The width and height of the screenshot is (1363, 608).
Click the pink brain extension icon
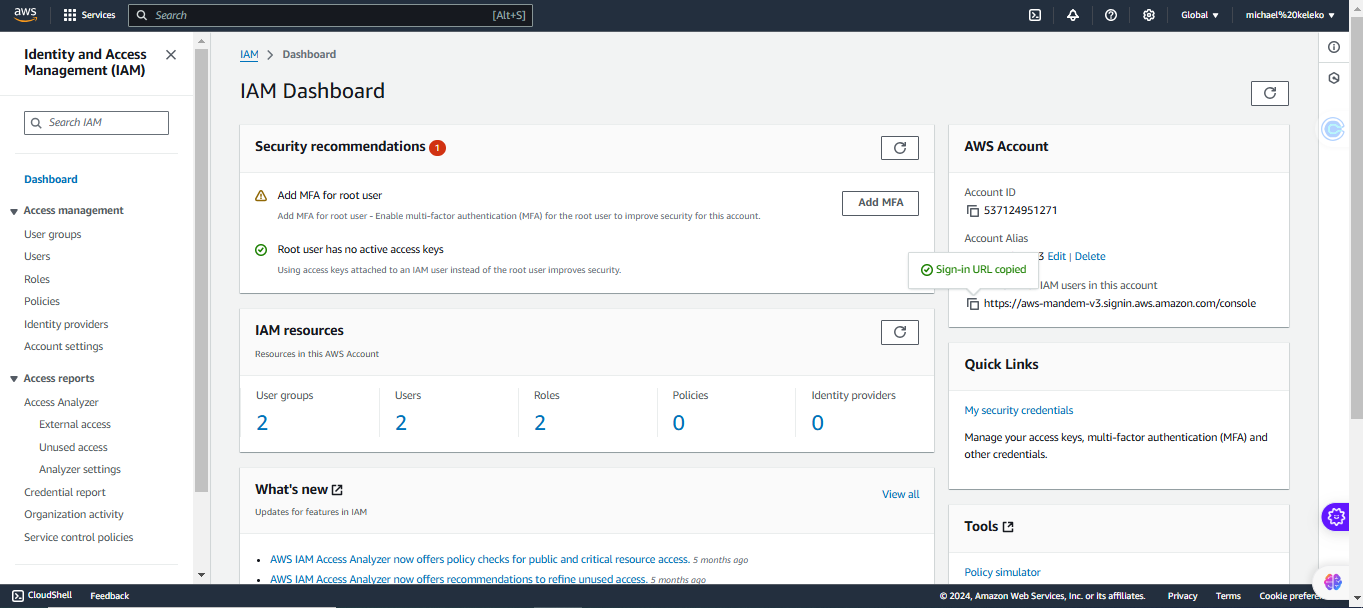pos(1332,581)
